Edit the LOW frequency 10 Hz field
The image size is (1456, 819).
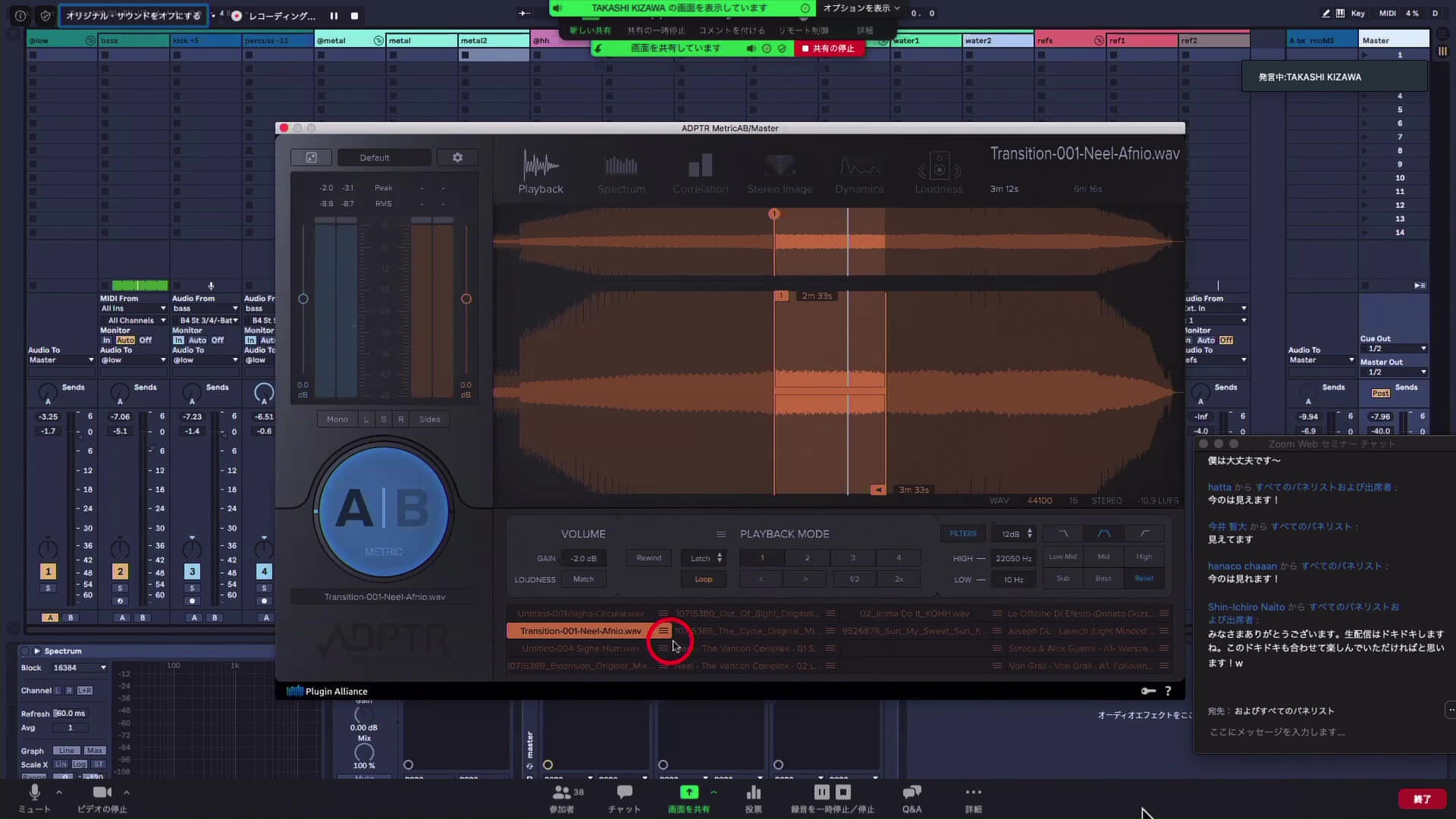click(1013, 579)
